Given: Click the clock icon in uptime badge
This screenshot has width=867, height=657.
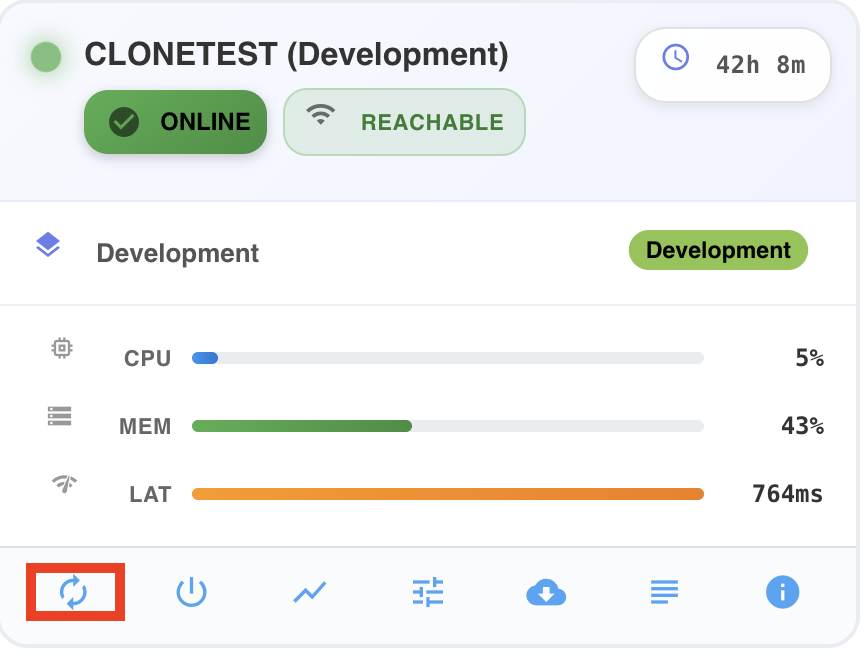Looking at the screenshot, I should [x=676, y=58].
